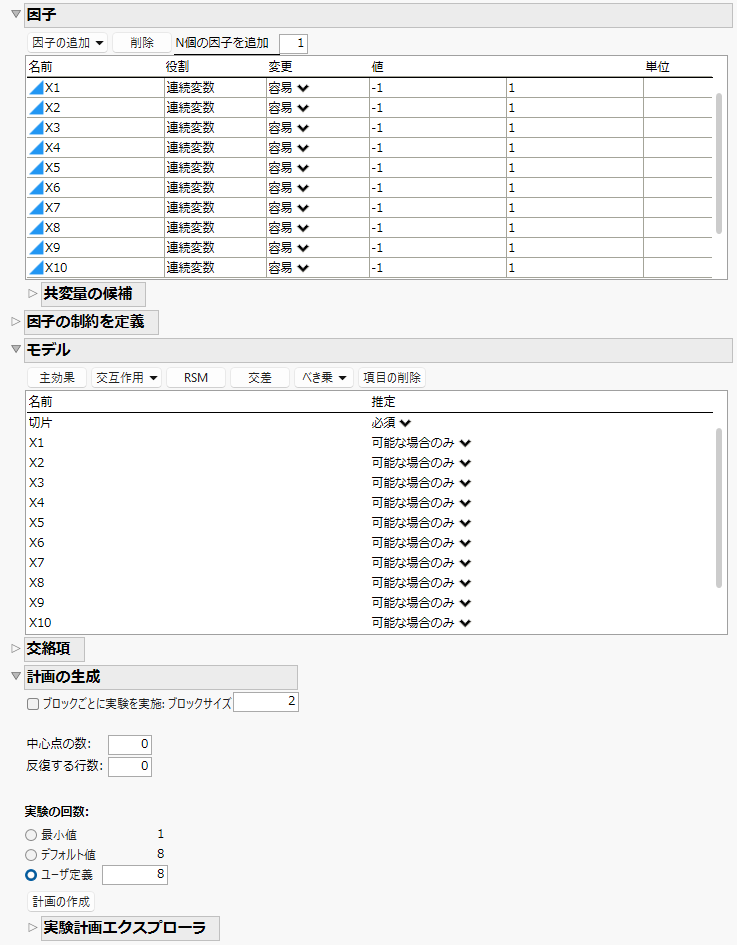Select model term X2 in the list

(x=37, y=462)
